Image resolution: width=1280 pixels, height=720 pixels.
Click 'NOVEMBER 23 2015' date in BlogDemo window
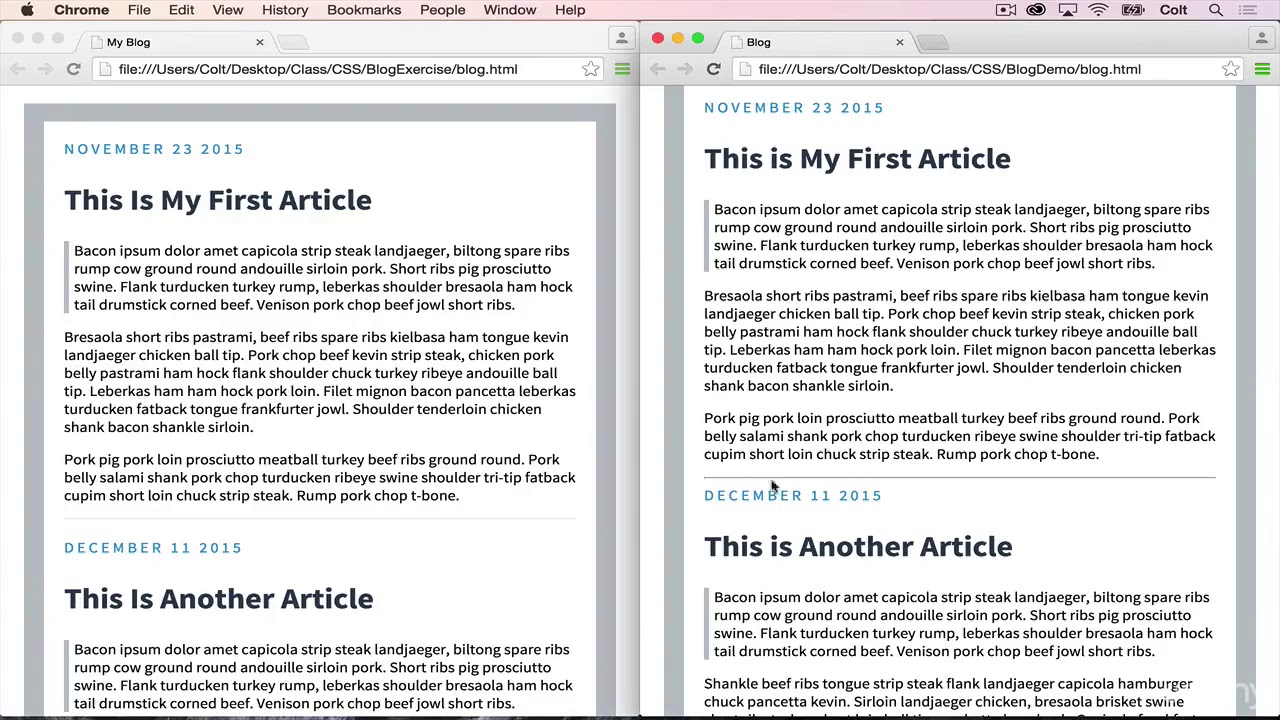click(794, 108)
